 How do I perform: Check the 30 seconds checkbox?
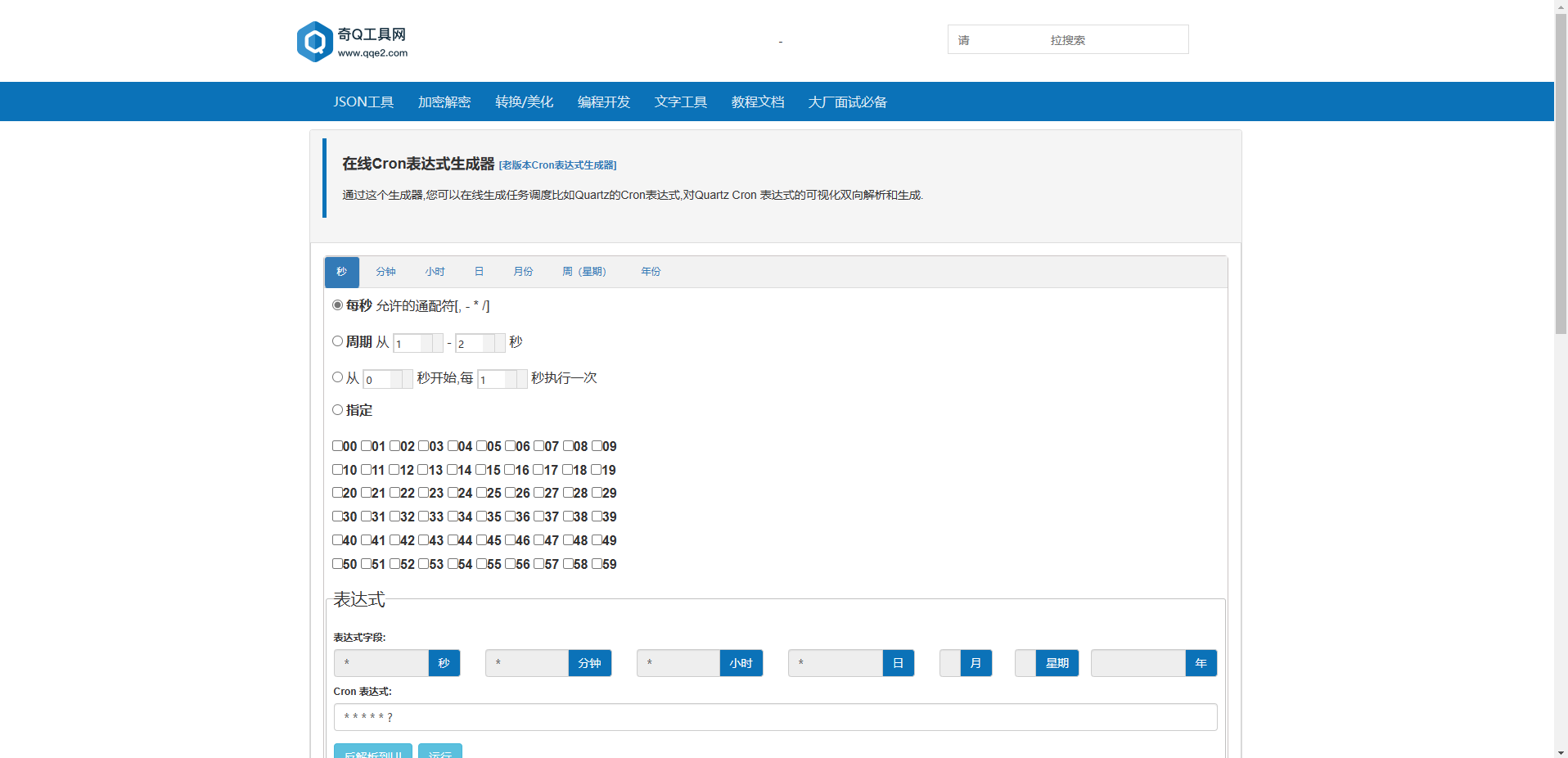tap(337, 517)
